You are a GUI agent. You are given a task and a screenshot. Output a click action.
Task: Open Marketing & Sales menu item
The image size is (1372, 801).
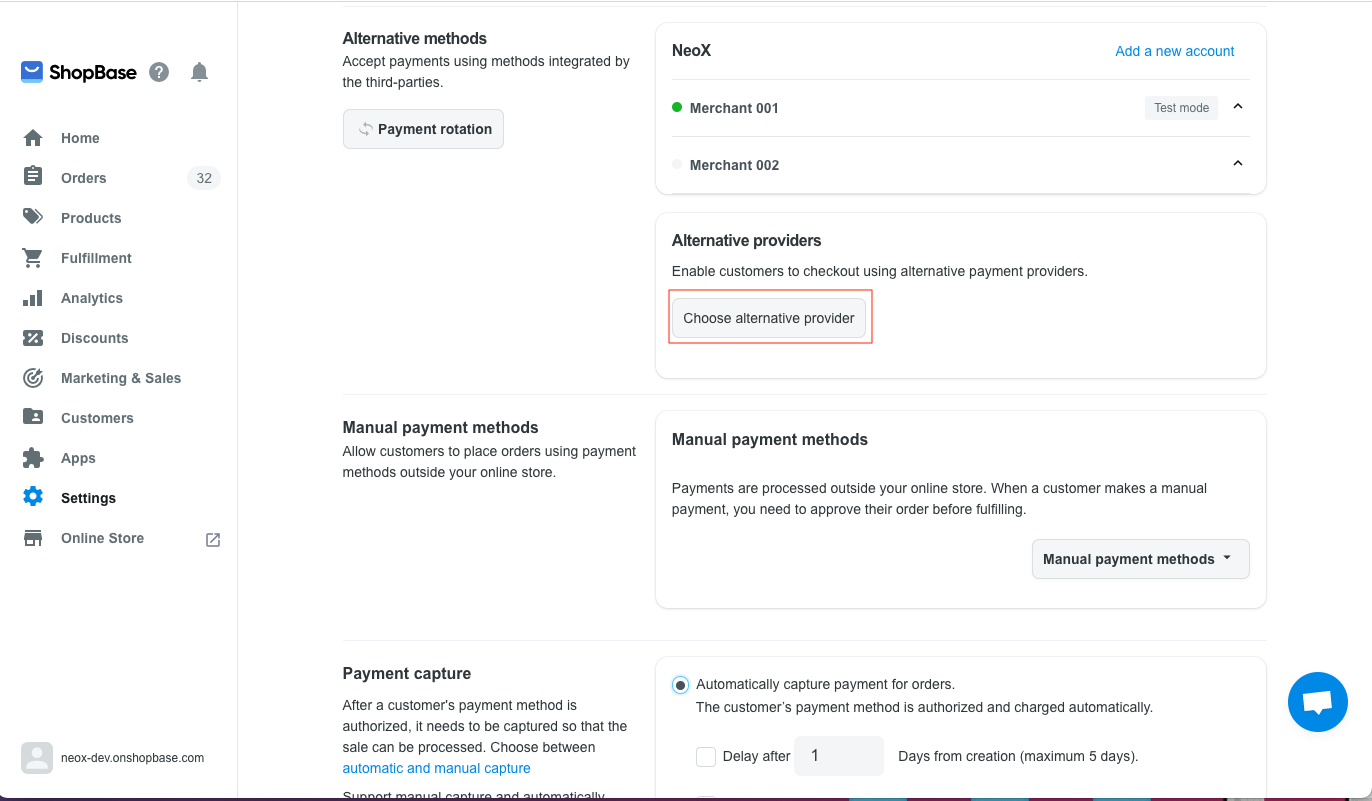120,378
